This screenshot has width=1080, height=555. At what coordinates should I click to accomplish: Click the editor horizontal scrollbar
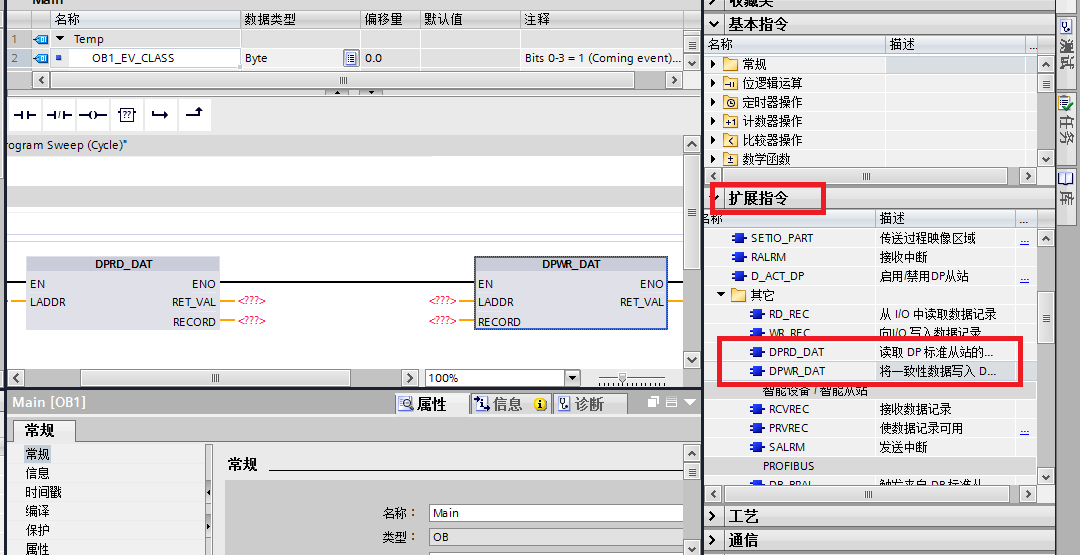(x=216, y=378)
